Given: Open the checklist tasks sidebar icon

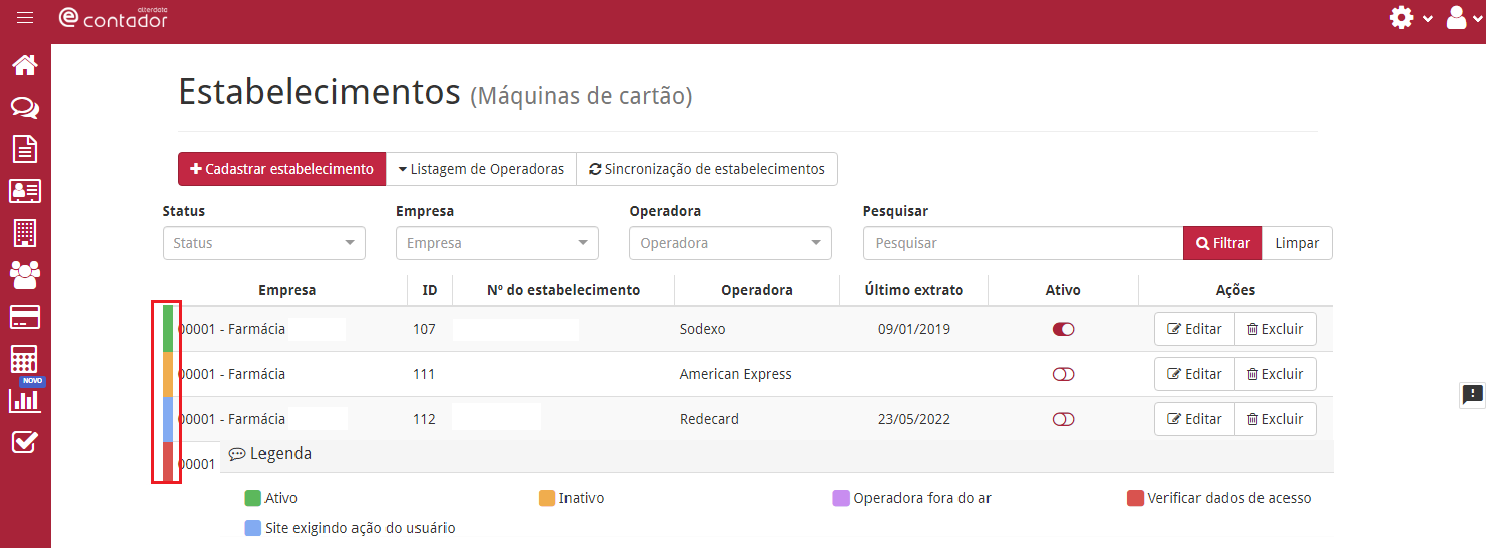Looking at the screenshot, I should coord(25,442).
